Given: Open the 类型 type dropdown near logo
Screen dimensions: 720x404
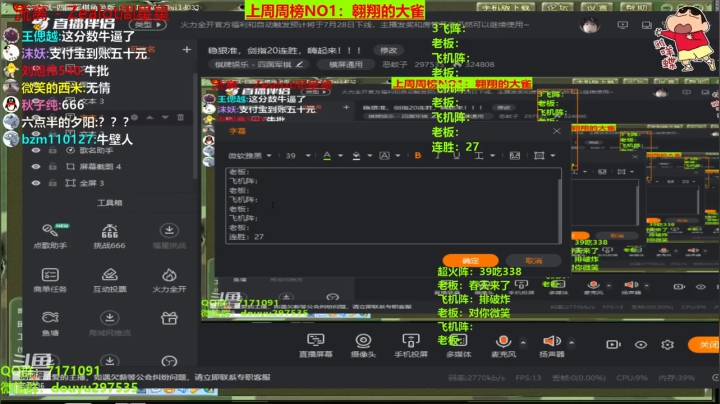Looking at the screenshot, I should coord(147,24).
